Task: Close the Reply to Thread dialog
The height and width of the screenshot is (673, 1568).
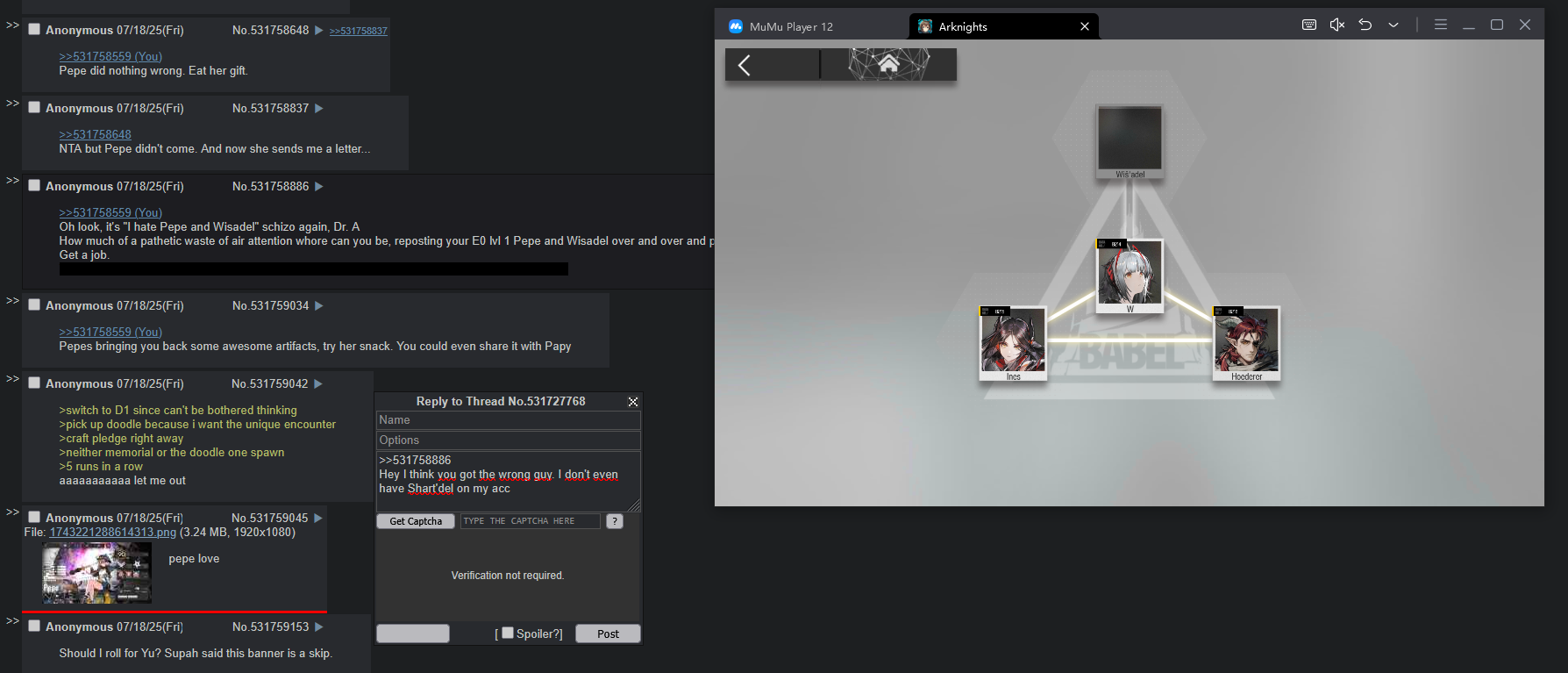Action: pos(633,402)
